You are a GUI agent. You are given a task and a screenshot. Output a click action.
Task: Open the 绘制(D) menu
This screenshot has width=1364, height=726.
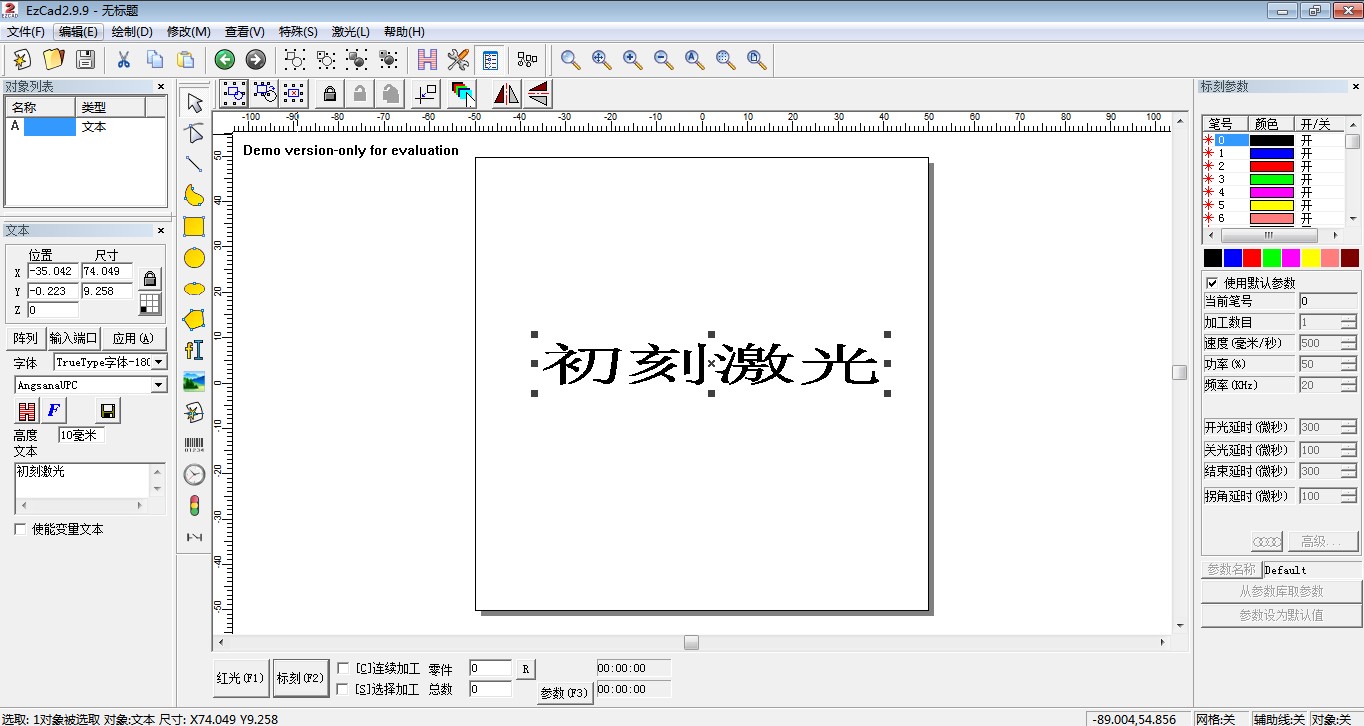pyautogui.click(x=130, y=31)
